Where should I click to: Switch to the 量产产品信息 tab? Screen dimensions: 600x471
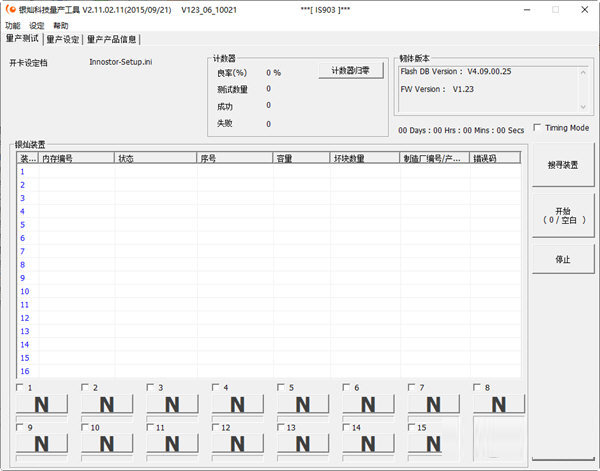click(x=112, y=40)
